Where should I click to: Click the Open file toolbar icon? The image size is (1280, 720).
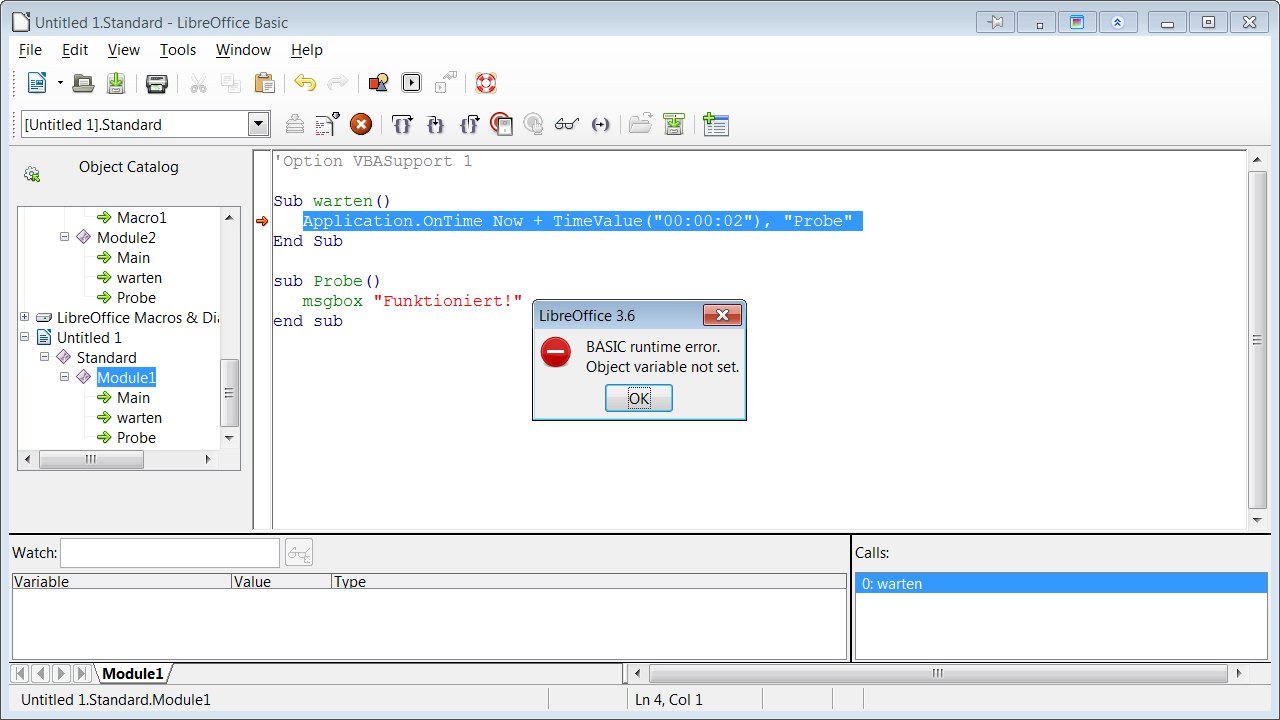[84, 83]
